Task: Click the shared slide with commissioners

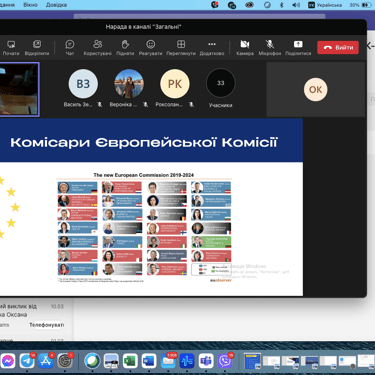Action: (x=151, y=207)
